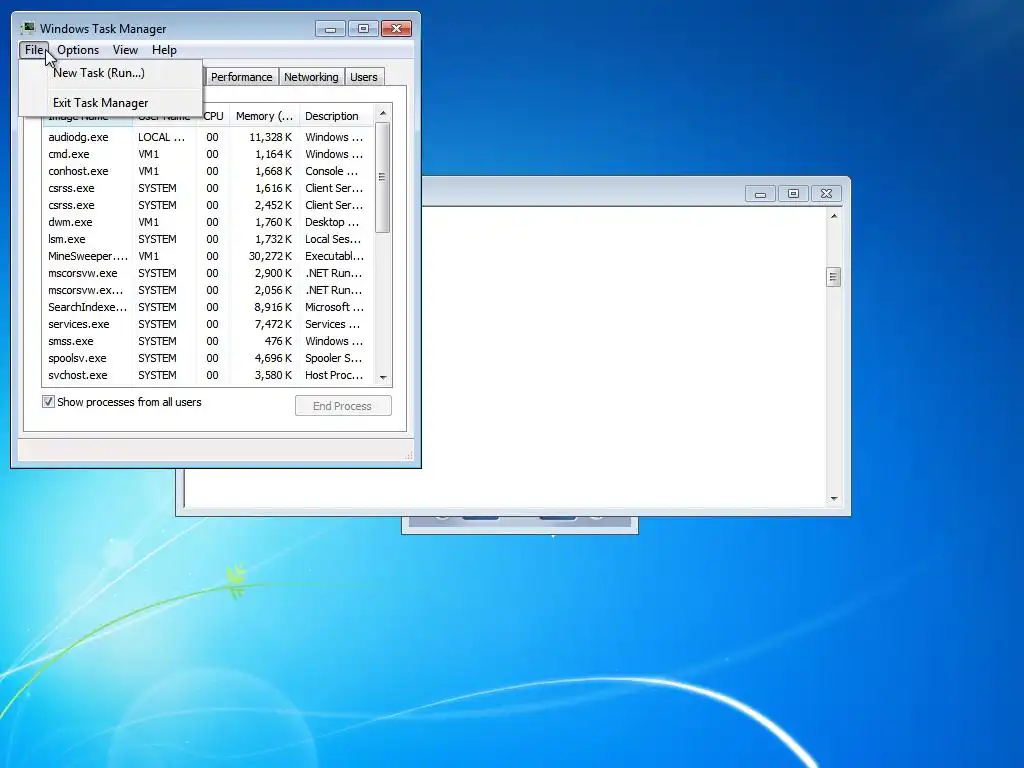This screenshot has height=768, width=1024.
Task: Click background window scrollbar up arrow
Action: [833, 216]
